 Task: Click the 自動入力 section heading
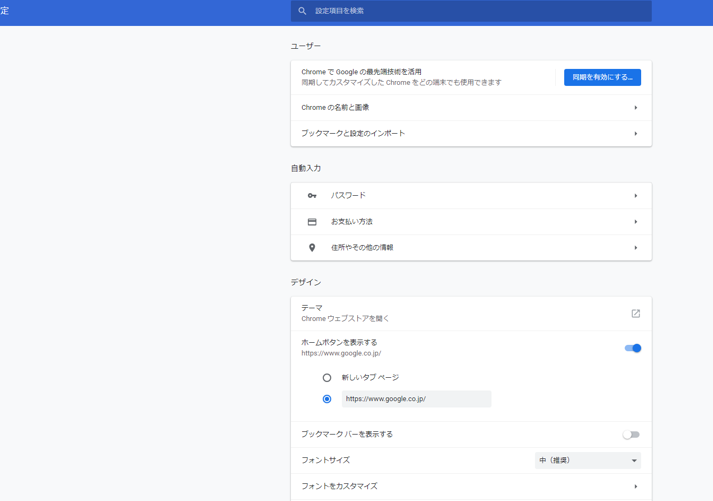tap(306, 169)
